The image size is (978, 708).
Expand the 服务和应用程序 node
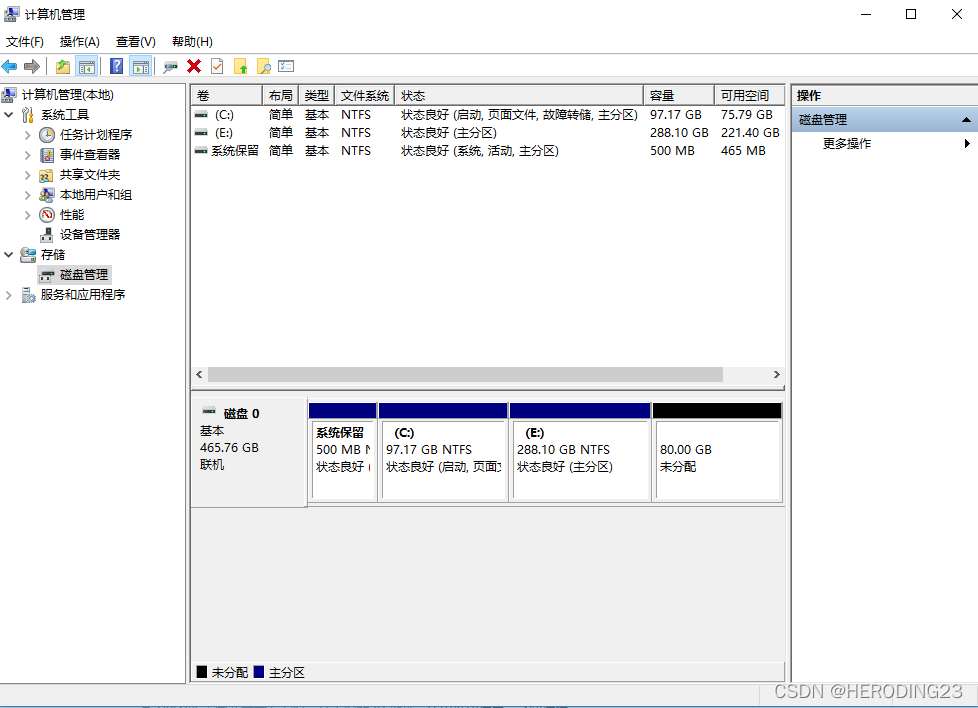[x=9, y=295]
